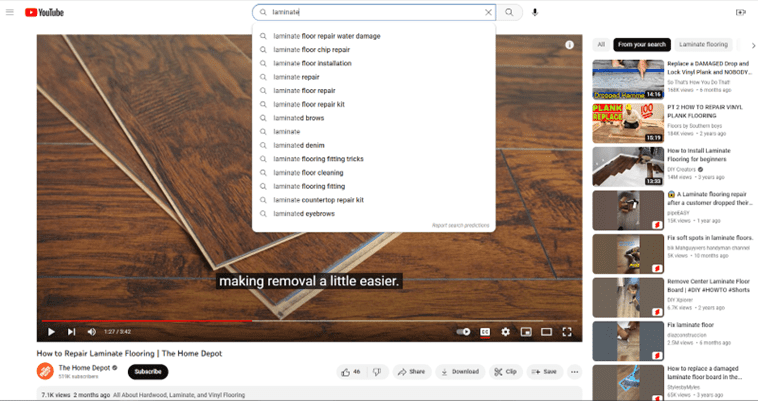Clear the search box text
The height and width of the screenshot is (401, 758).
tap(488, 12)
